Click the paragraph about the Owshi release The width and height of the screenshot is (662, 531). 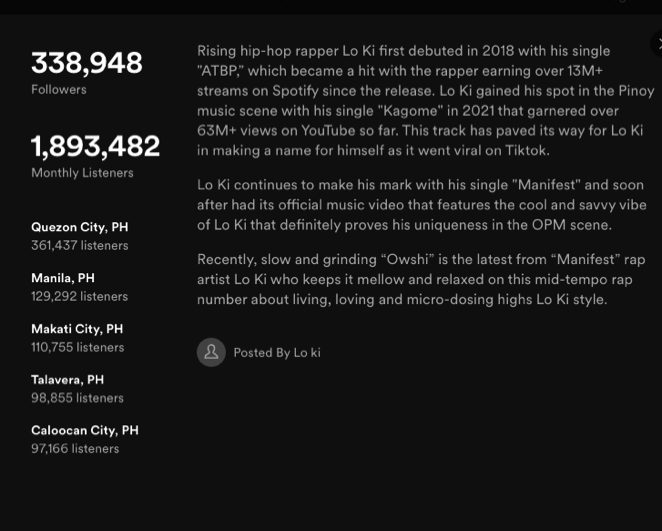(x=421, y=279)
